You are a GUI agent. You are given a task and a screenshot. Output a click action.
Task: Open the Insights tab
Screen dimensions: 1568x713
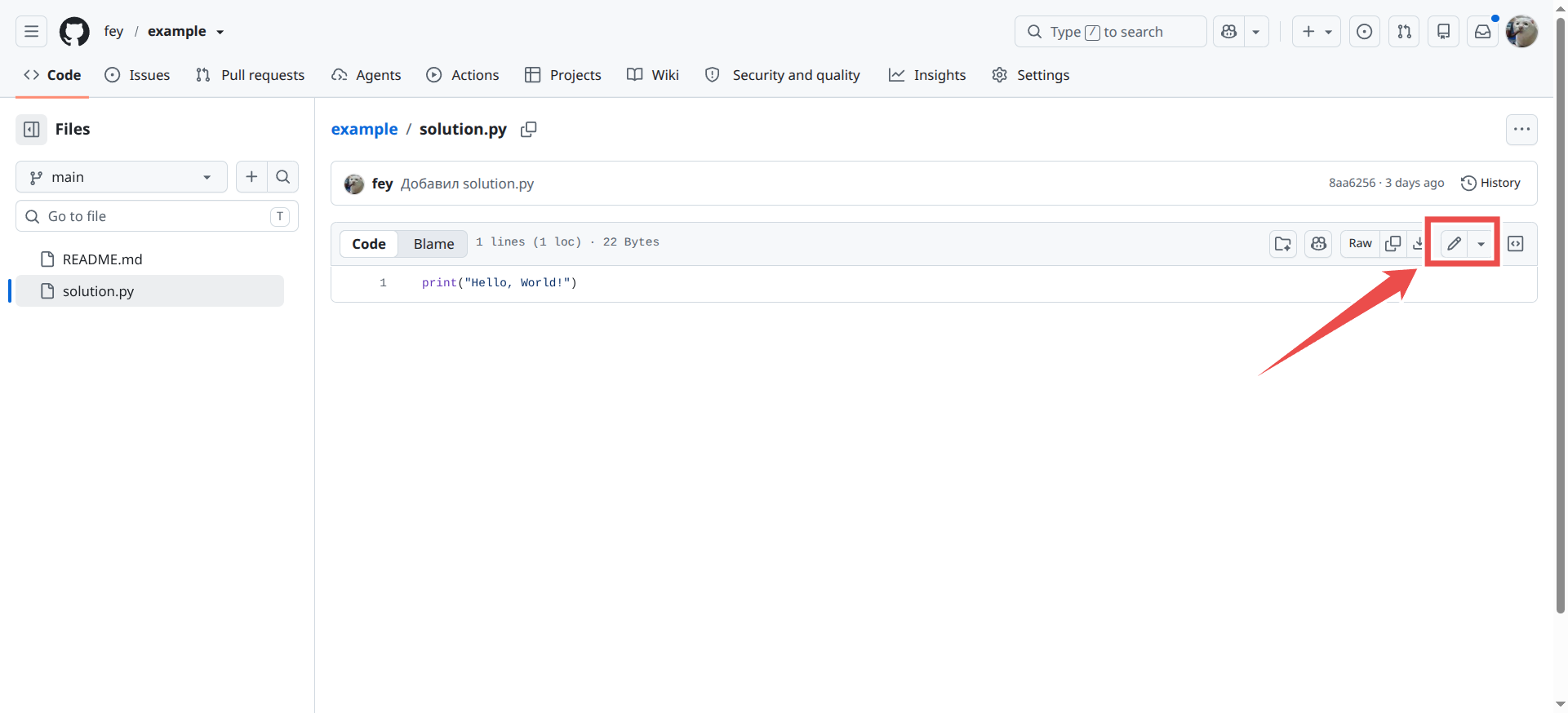click(x=927, y=75)
